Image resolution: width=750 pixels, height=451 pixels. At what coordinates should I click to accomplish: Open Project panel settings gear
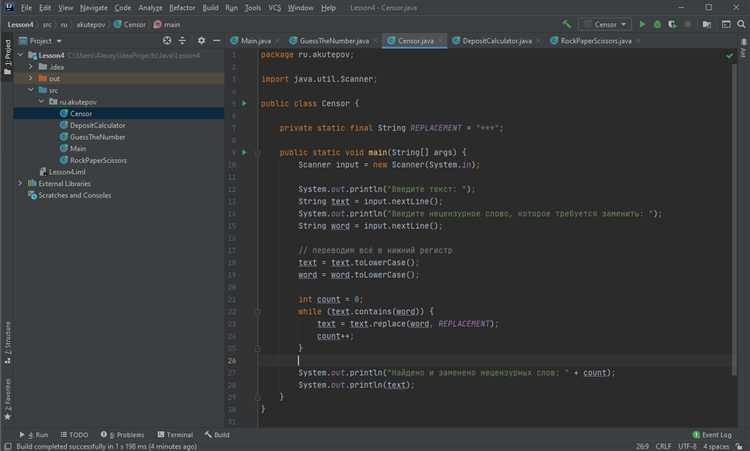coord(201,41)
